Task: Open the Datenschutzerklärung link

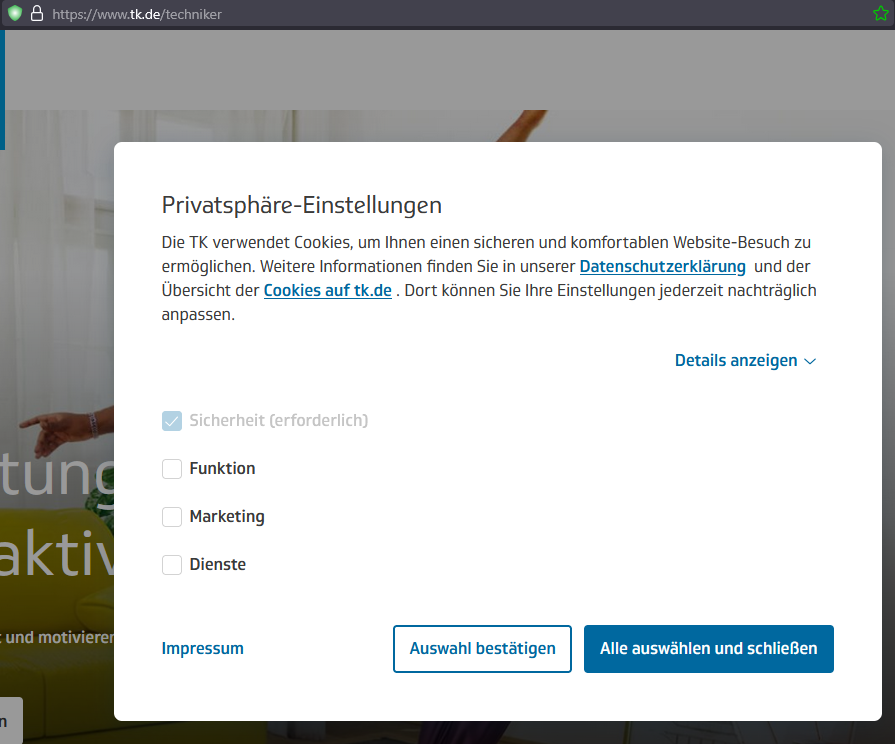Action: click(x=662, y=267)
